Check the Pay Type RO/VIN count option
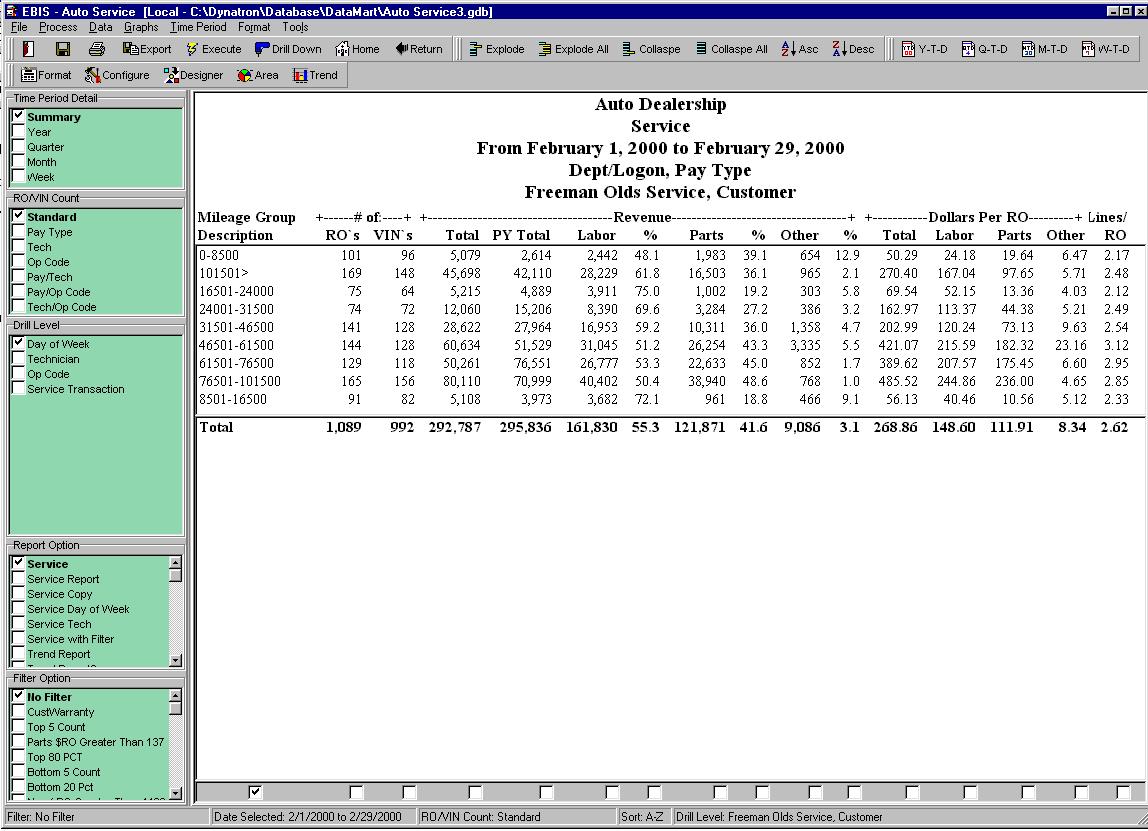The width and height of the screenshot is (1148, 831). [19, 232]
